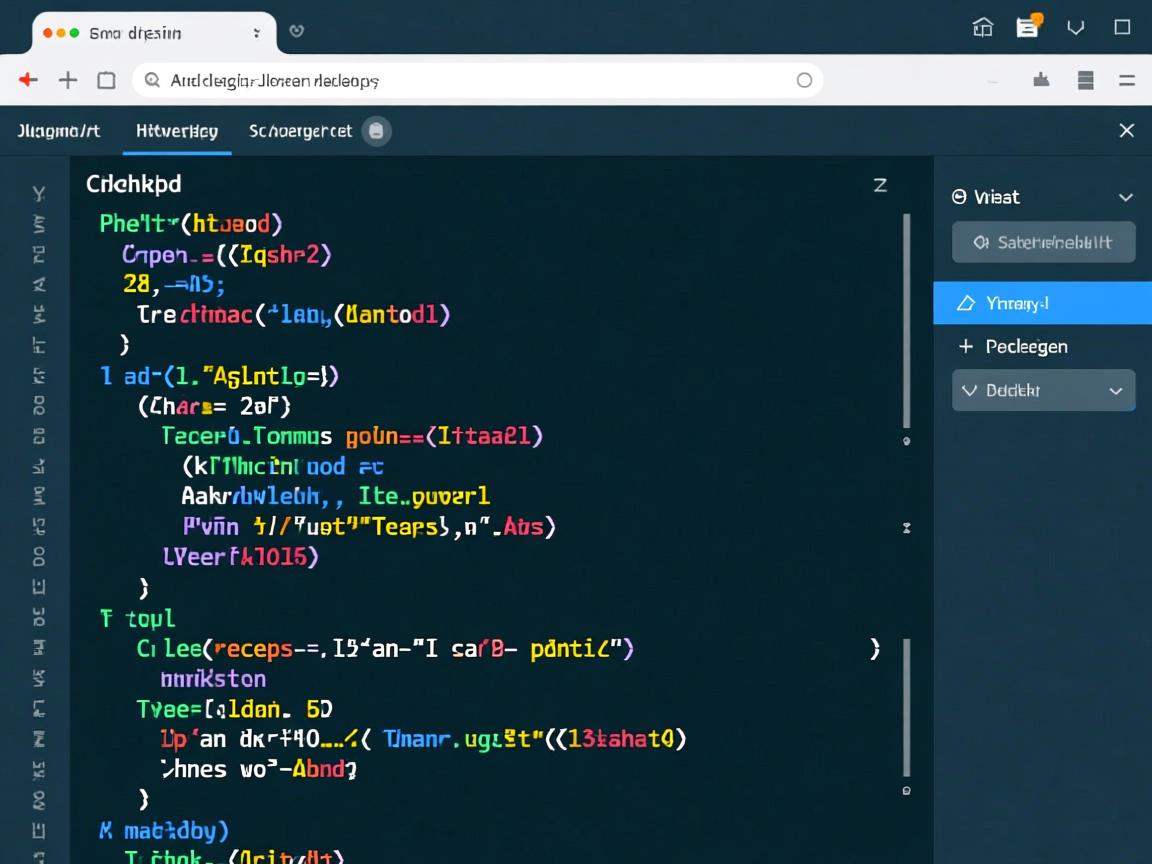Open the Jliagmo/rt tab
Viewport: 1152px width, 864px height.
click(59, 131)
